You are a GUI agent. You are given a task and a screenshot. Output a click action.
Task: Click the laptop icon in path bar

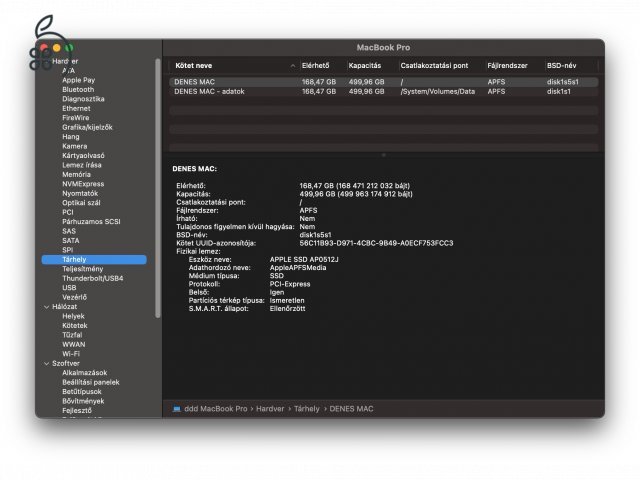[177, 409]
